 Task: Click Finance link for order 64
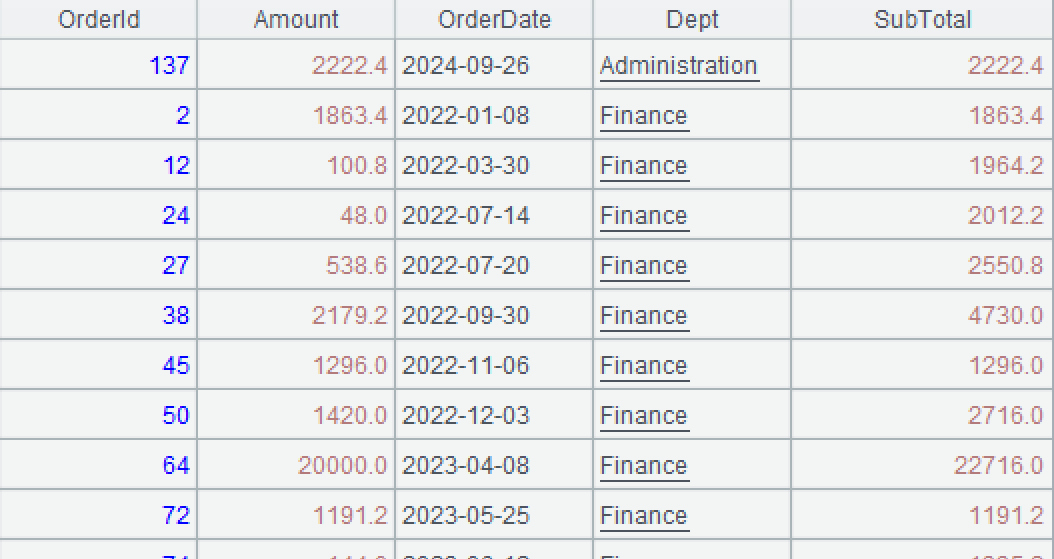click(643, 466)
